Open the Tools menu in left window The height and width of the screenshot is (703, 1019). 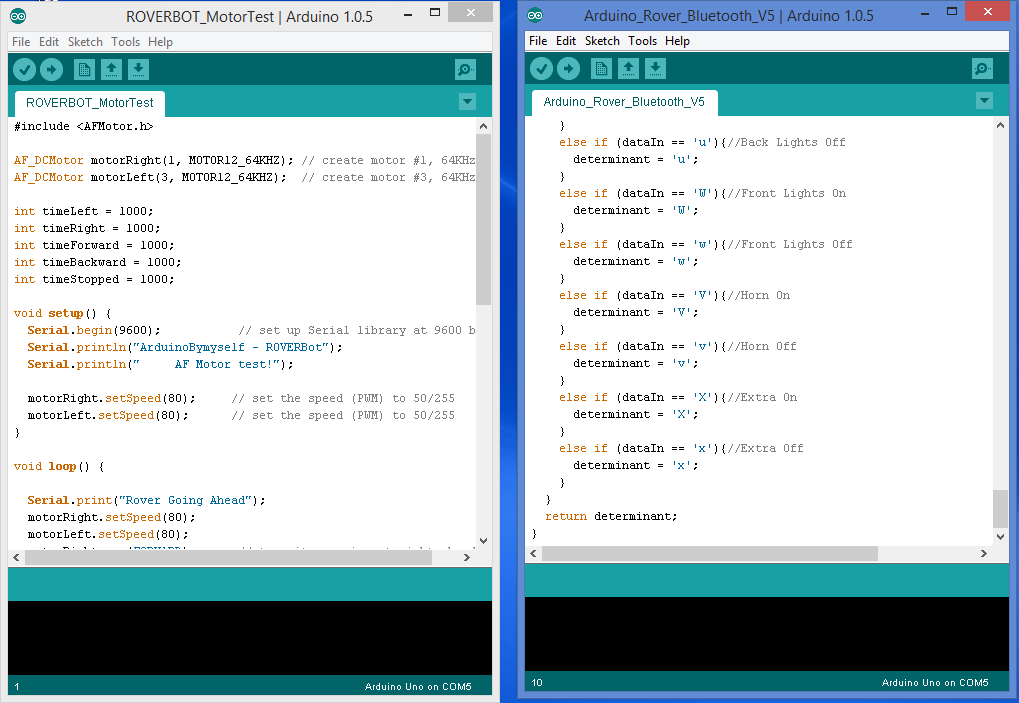pyautogui.click(x=124, y=42)
